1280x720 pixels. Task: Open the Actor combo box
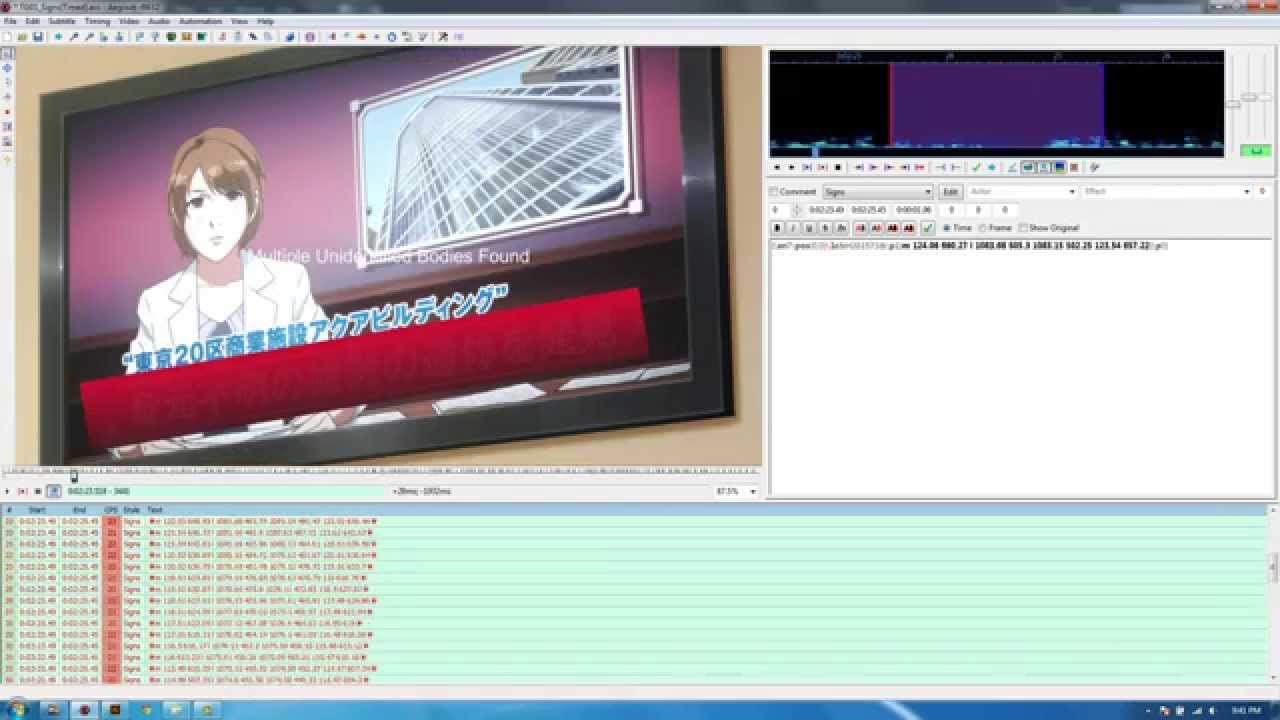(1022, 191)
